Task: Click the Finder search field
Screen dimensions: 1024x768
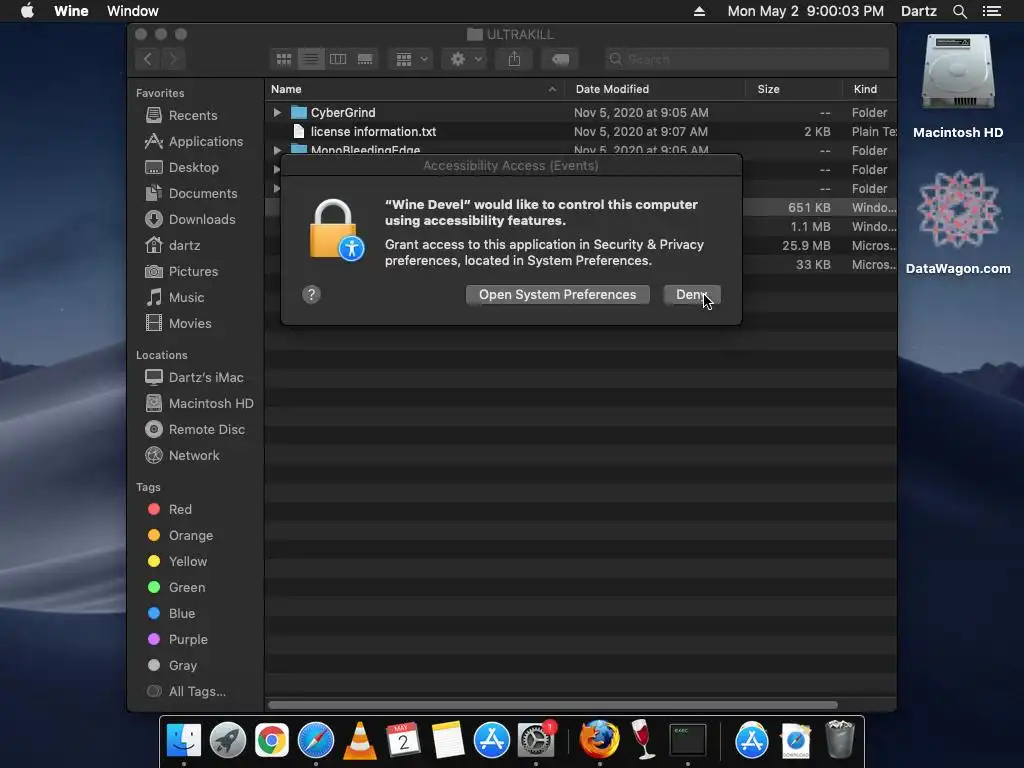Action: (746, 59)
